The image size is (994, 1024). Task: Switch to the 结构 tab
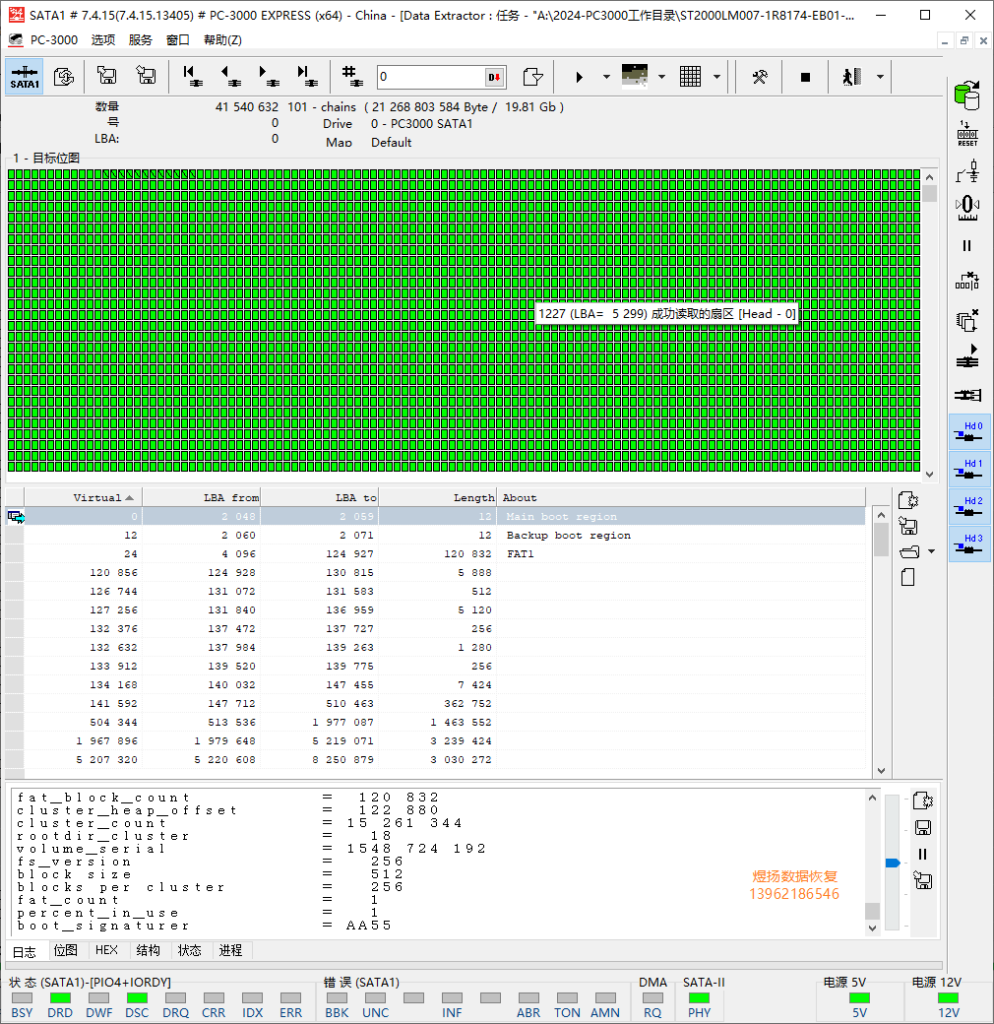pyautogui.click(x=148, y=950)
